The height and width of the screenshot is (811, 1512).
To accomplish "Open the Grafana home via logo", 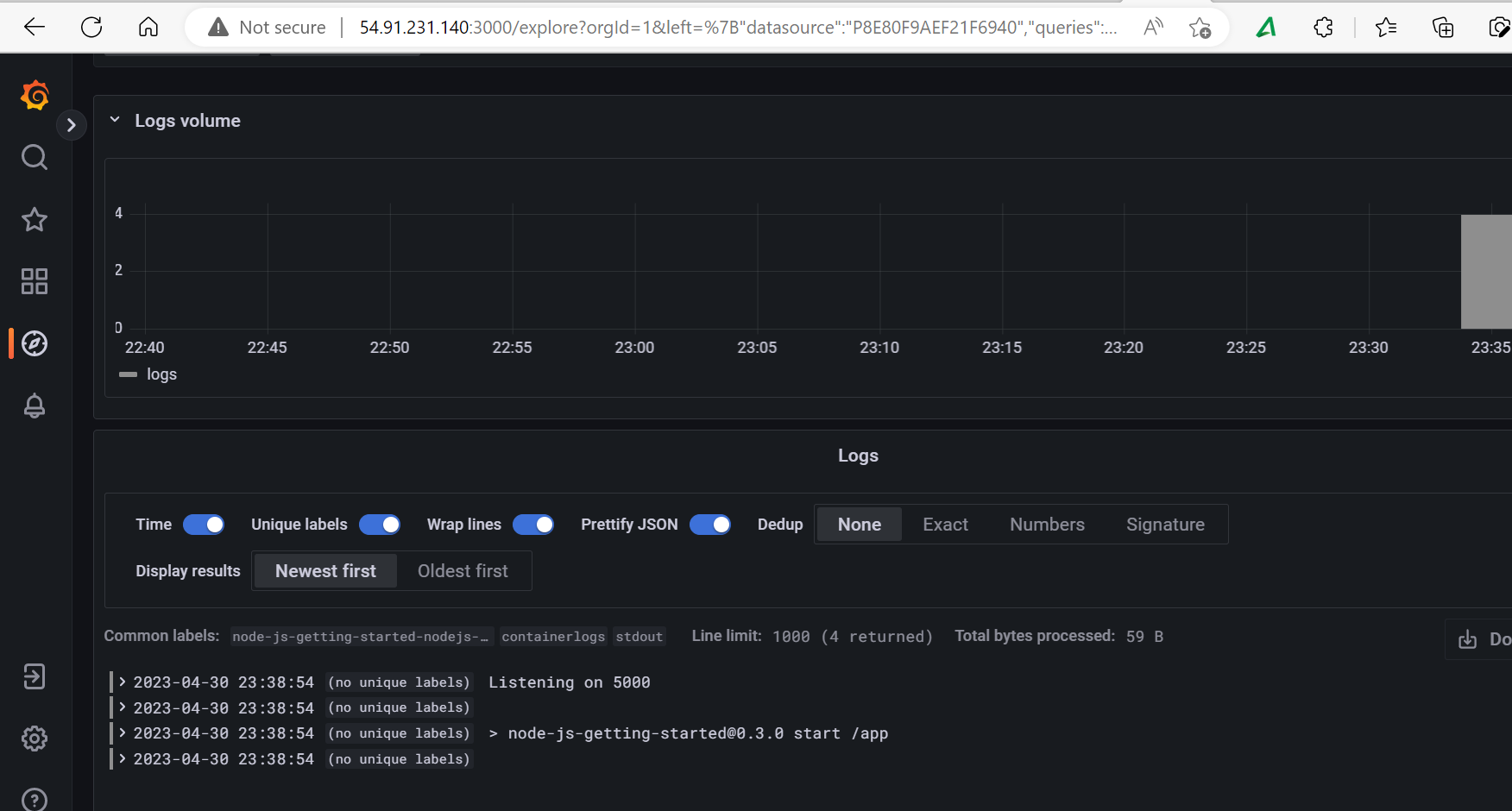I will point(35,96).
